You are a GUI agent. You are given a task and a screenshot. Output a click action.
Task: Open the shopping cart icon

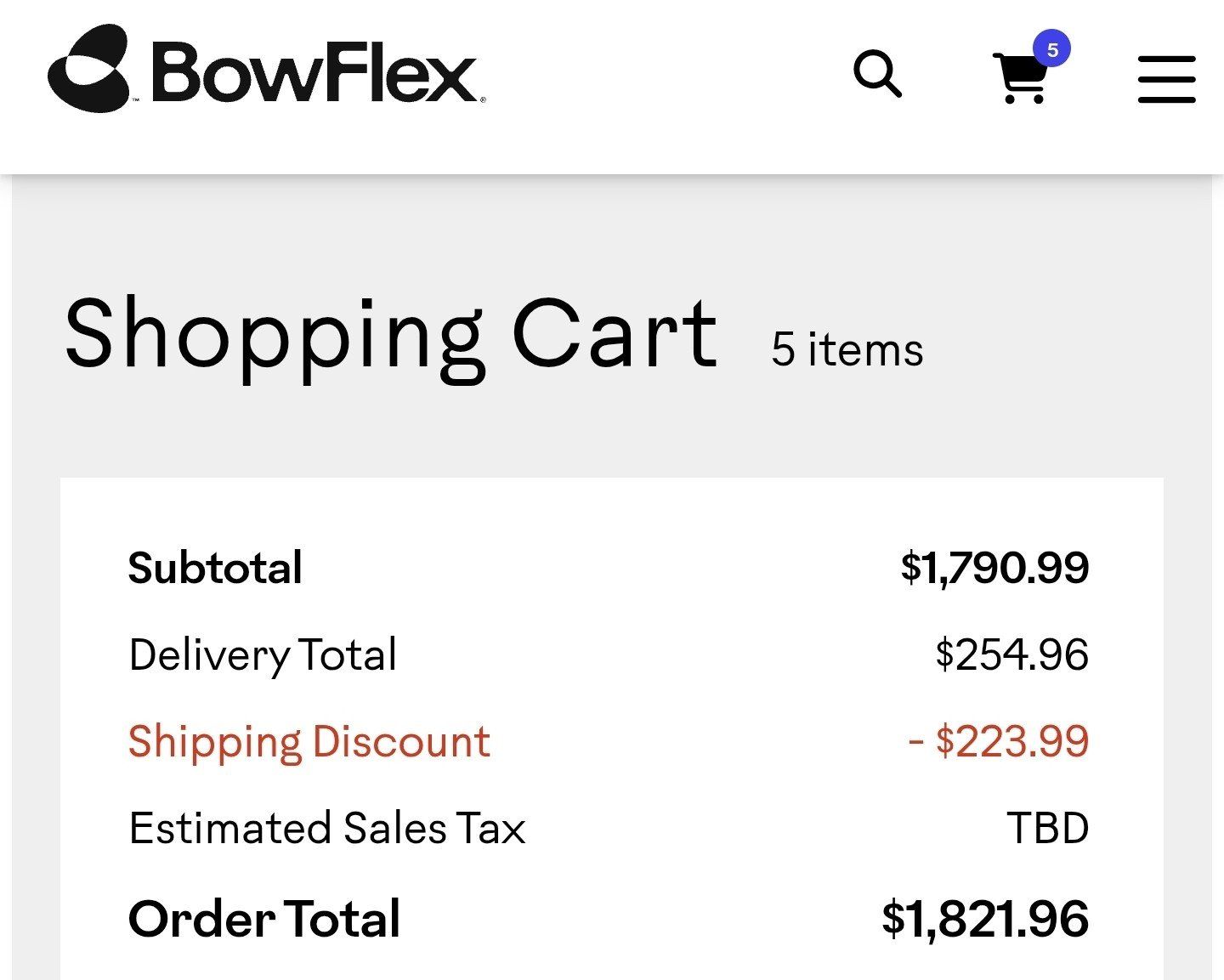(x=1020, y=80)
